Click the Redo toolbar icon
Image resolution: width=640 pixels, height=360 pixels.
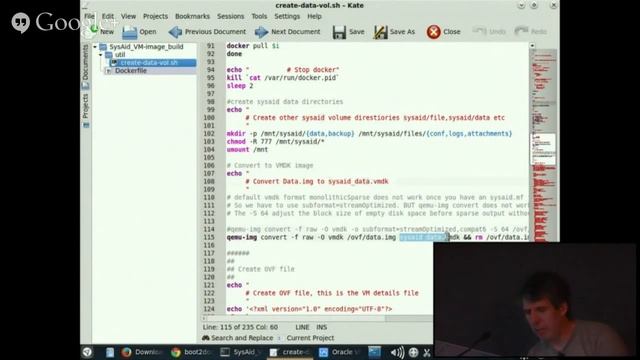pyautogui.click(x=521, y=31)
